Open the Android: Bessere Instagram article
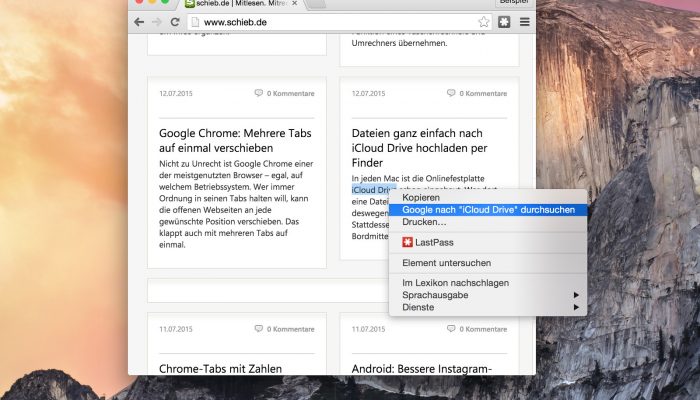The image size is (700, 400). pos(422,369)
